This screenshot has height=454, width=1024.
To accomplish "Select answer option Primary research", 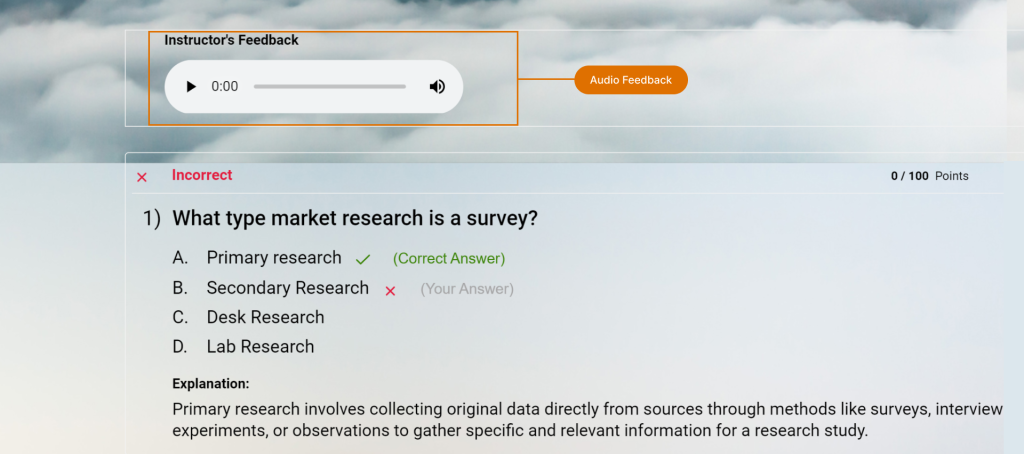I will pyautogui.click(x=273, y=258).
